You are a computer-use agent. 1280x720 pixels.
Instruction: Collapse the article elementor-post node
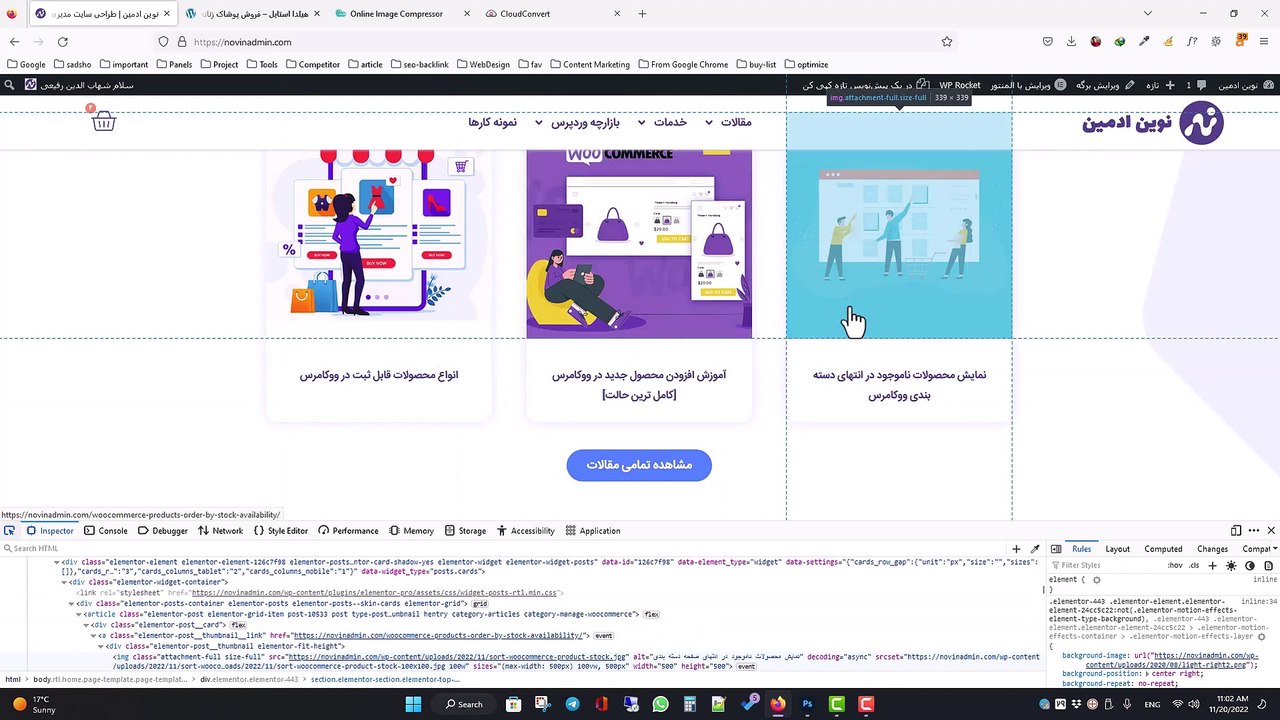(79, 614)
